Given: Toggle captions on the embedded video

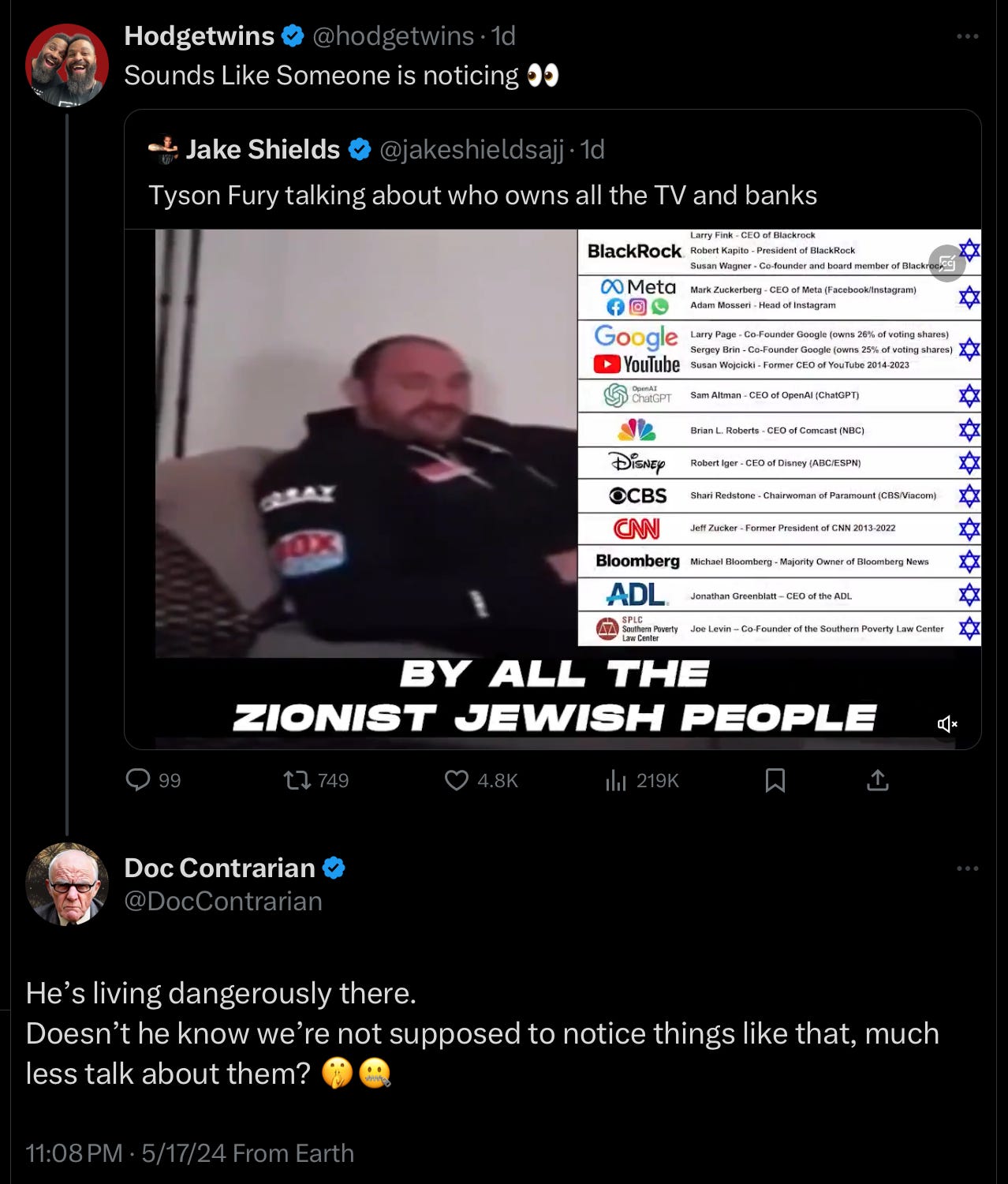Looking at the screenshot, I should click(x=947, y=263).
